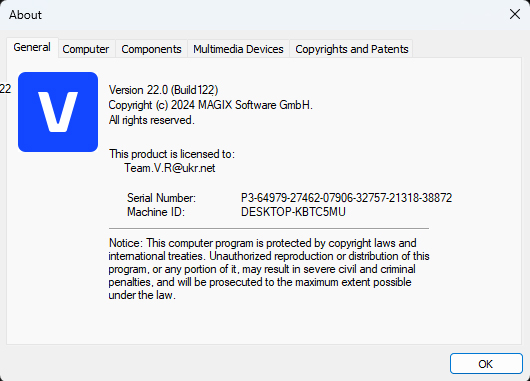530x381 pixels.
Task: Select the General tab
Action: coord(32,47)
